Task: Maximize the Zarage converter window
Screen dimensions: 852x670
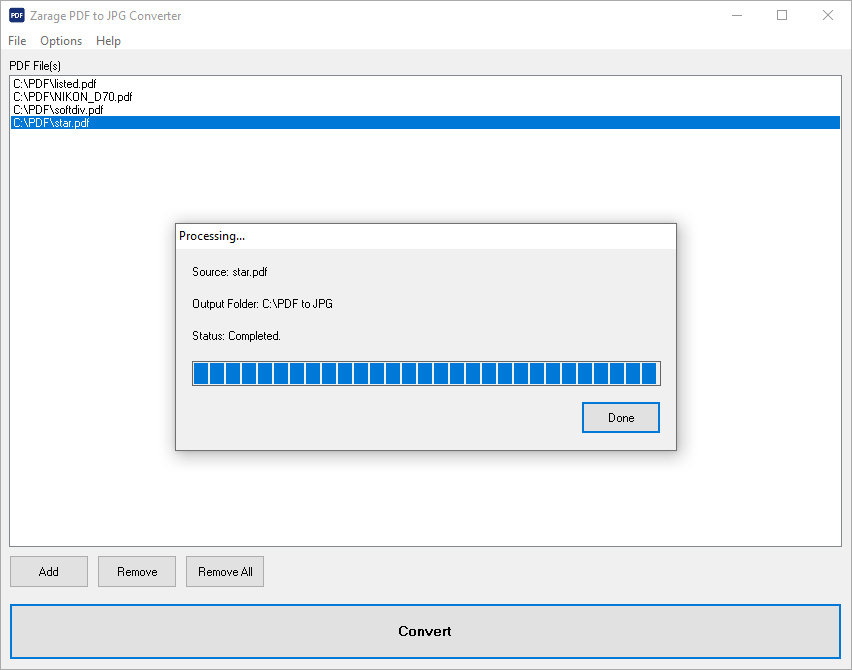Action: coord(782,15)
